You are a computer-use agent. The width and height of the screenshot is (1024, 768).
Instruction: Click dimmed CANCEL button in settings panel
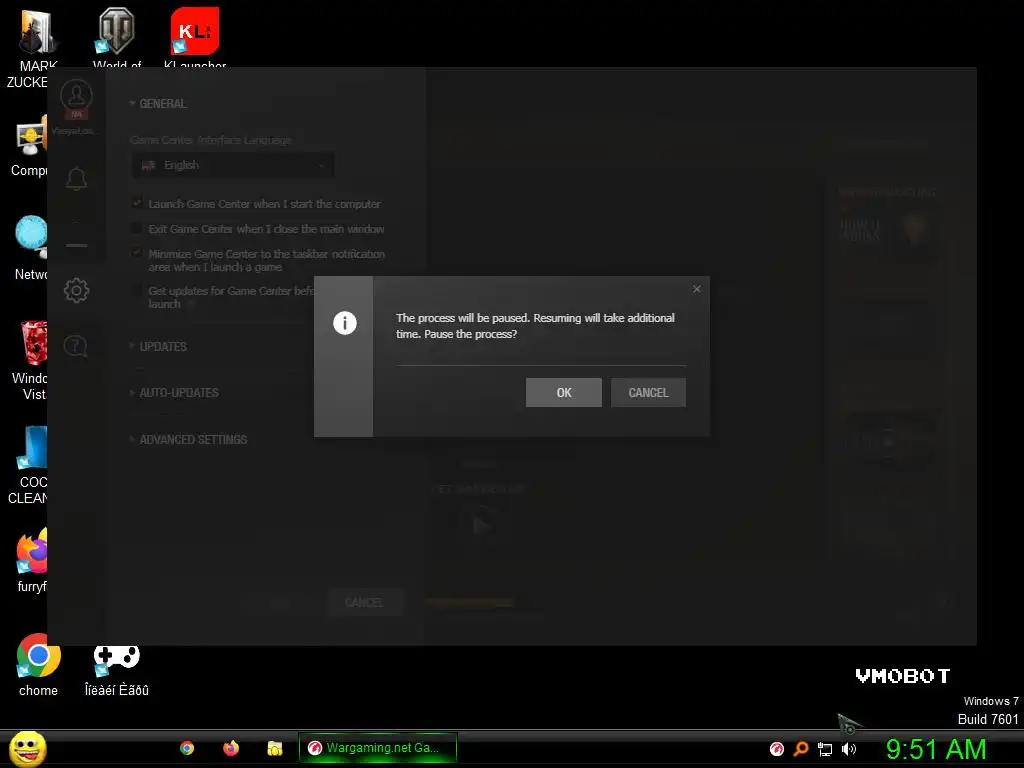tap(364, 602)
